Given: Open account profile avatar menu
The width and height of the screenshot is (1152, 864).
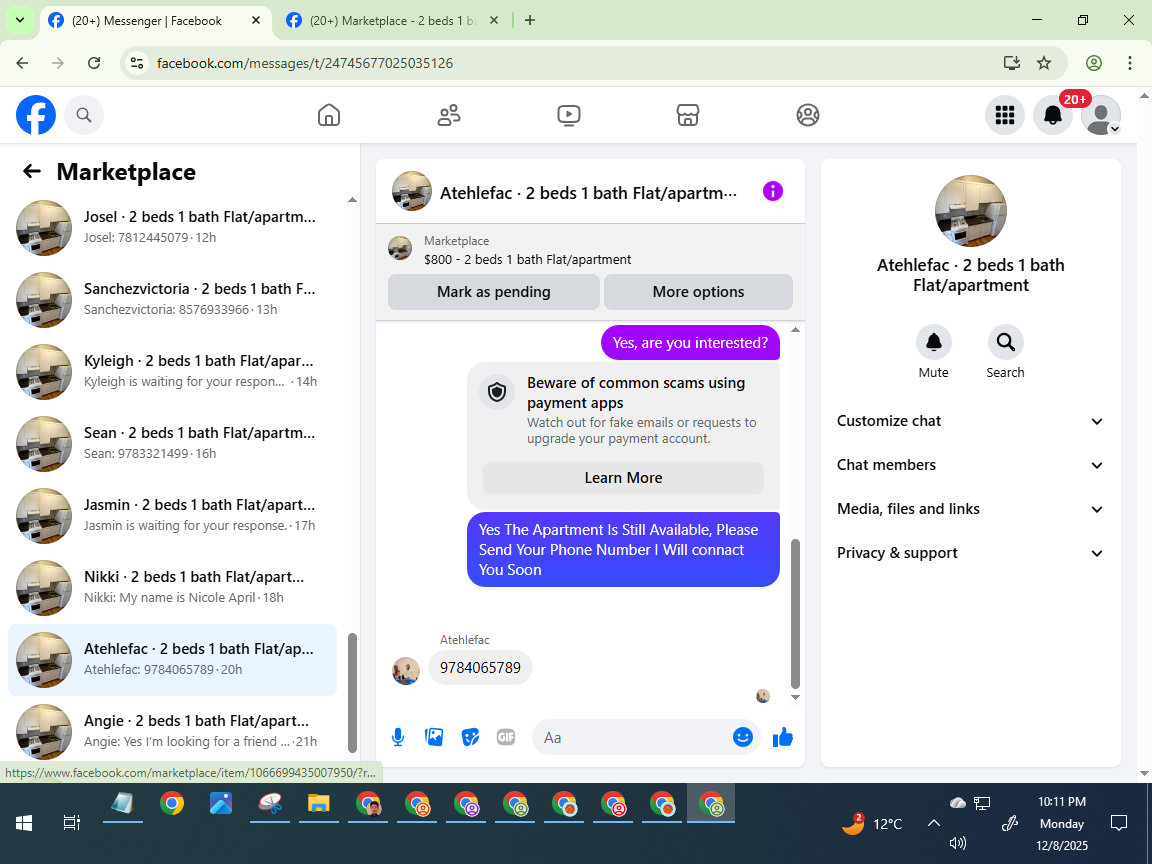Looking at the screenshot, I should (x=1101, y=115).
